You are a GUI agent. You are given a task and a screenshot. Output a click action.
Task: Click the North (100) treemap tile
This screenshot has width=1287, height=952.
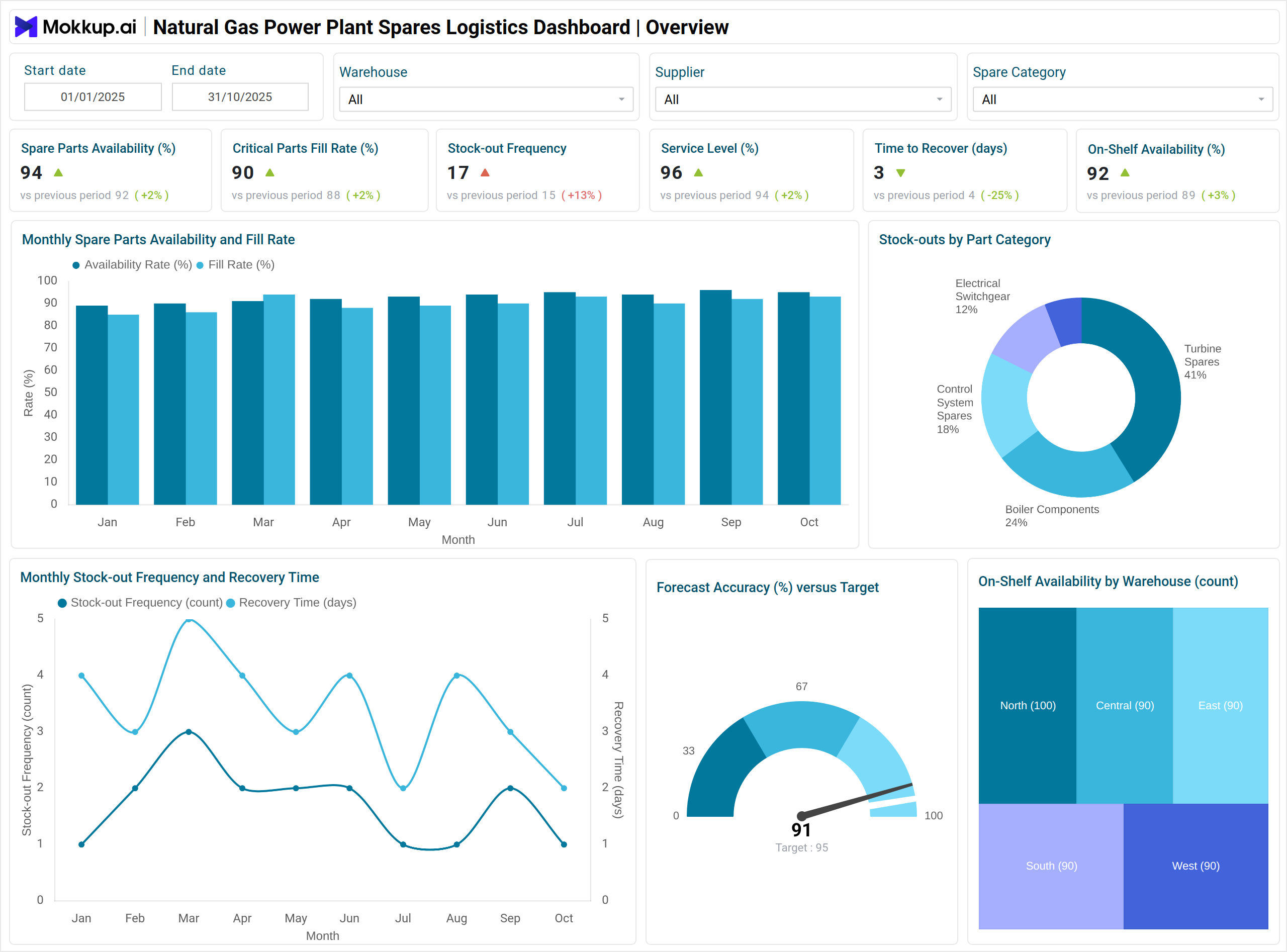(1028, 705)
